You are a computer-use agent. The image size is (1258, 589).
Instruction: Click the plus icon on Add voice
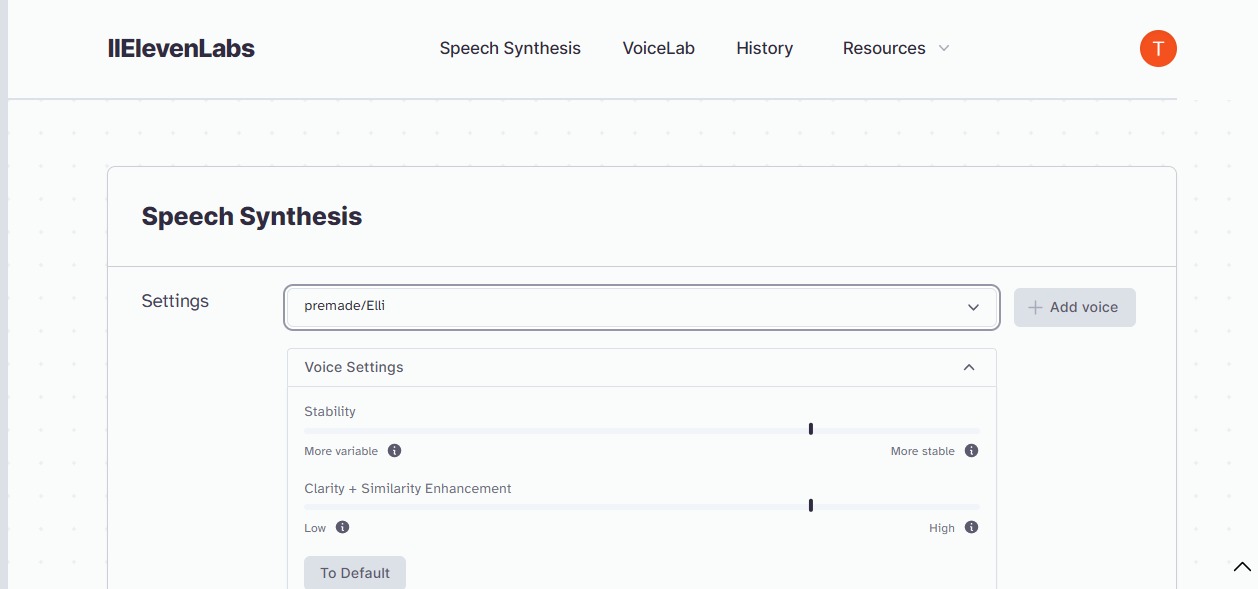pyautogui.click(x=1035, y=307)
